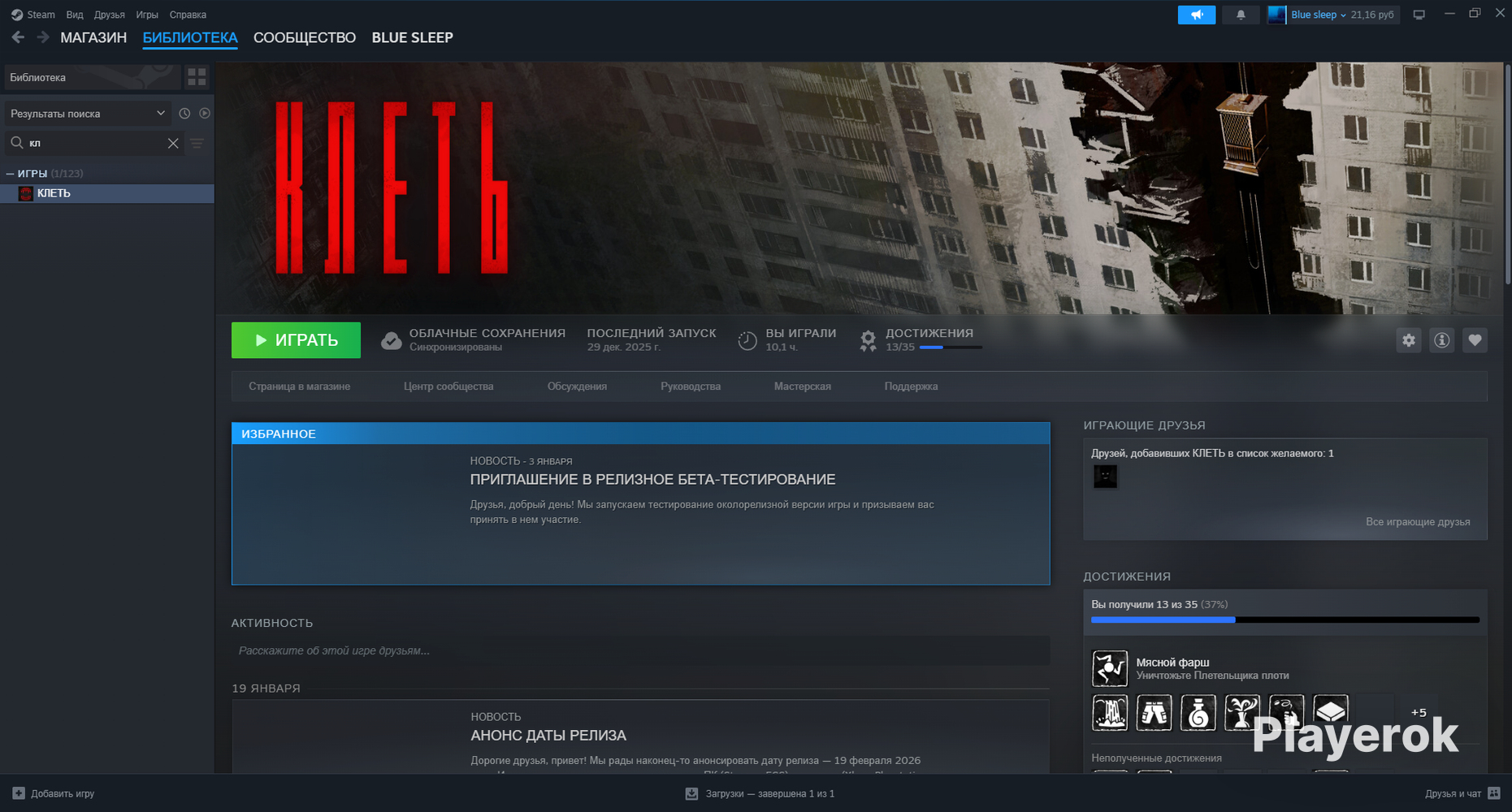1512x812 pixels.
Task: Click the Добавить игру plus icon
Action: coord(19,793)
